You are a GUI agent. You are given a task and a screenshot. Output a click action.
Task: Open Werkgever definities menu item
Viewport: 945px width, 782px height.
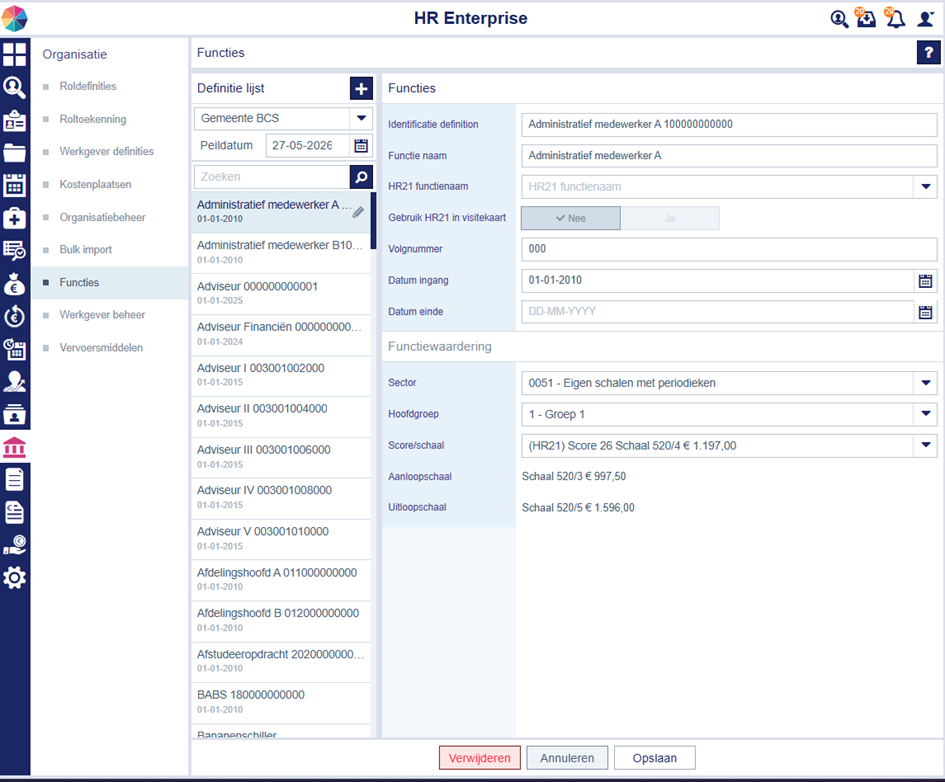tap(107, 151)
